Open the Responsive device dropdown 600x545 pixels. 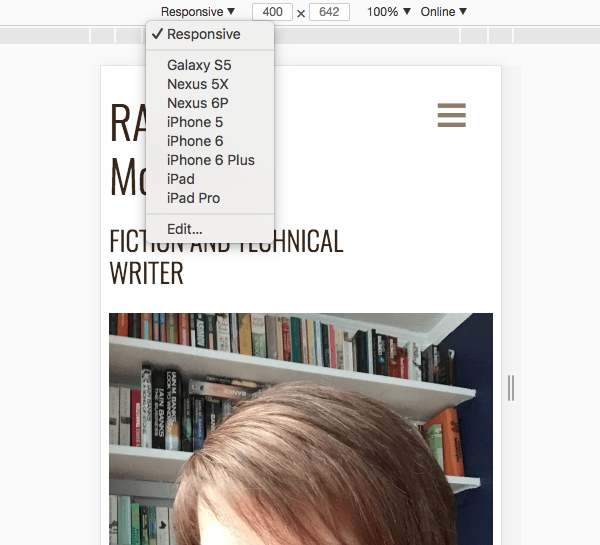(x=197, y=12)
